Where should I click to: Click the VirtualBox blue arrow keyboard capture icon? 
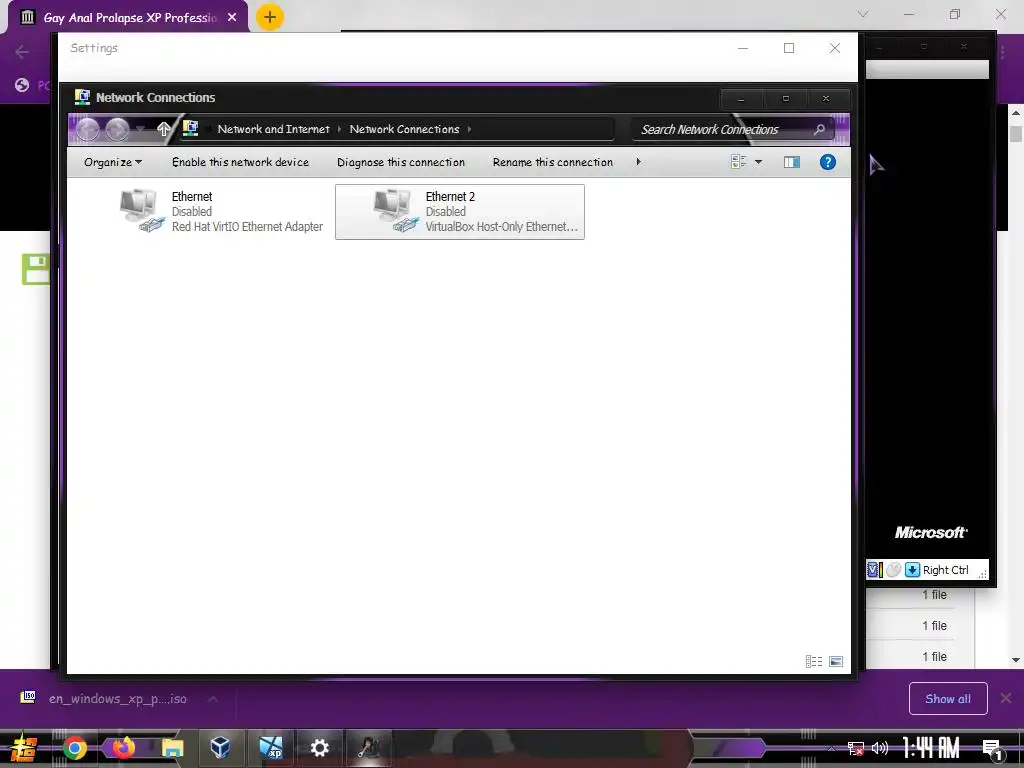(x=912, y=570)
